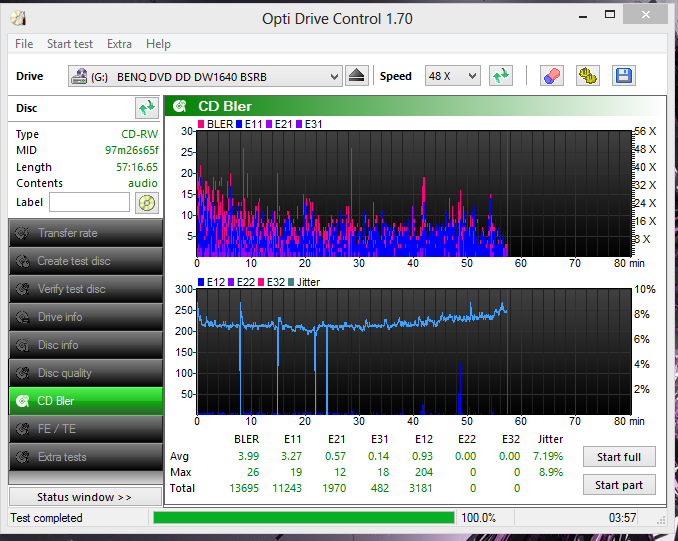Click the Contents value audio
678x541 pixels.
pos(143,183)
